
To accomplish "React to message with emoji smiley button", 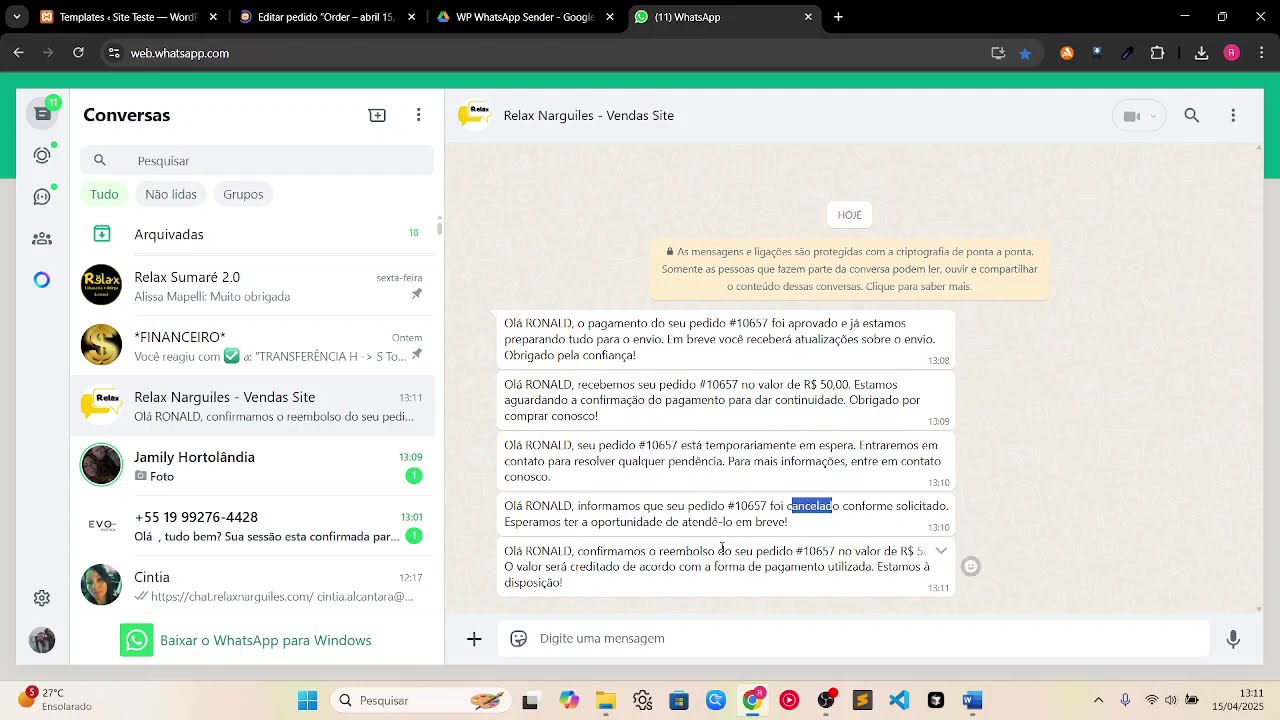I will (x=970, y=567).
